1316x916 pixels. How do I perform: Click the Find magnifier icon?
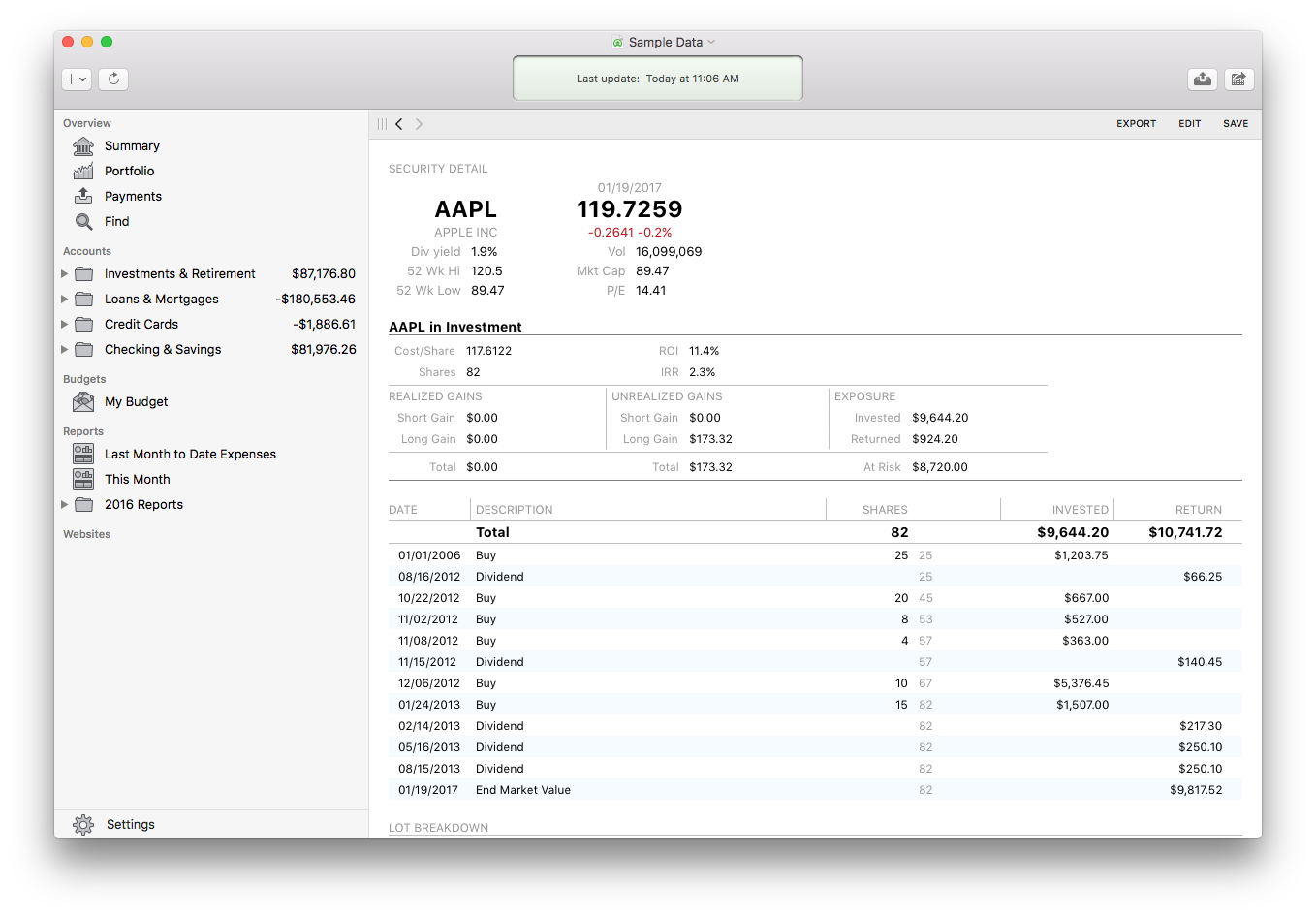point(84,222)
